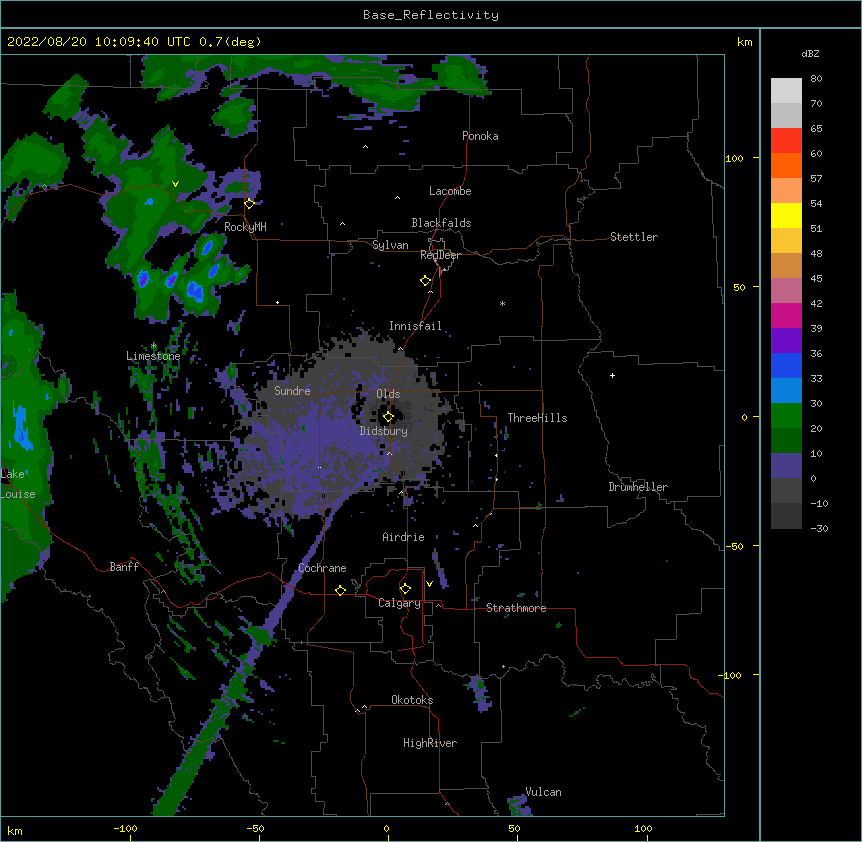Click the white plus marker west of Drumheller
This screenshot has height=842, width=862.
[x=612, y=375]
